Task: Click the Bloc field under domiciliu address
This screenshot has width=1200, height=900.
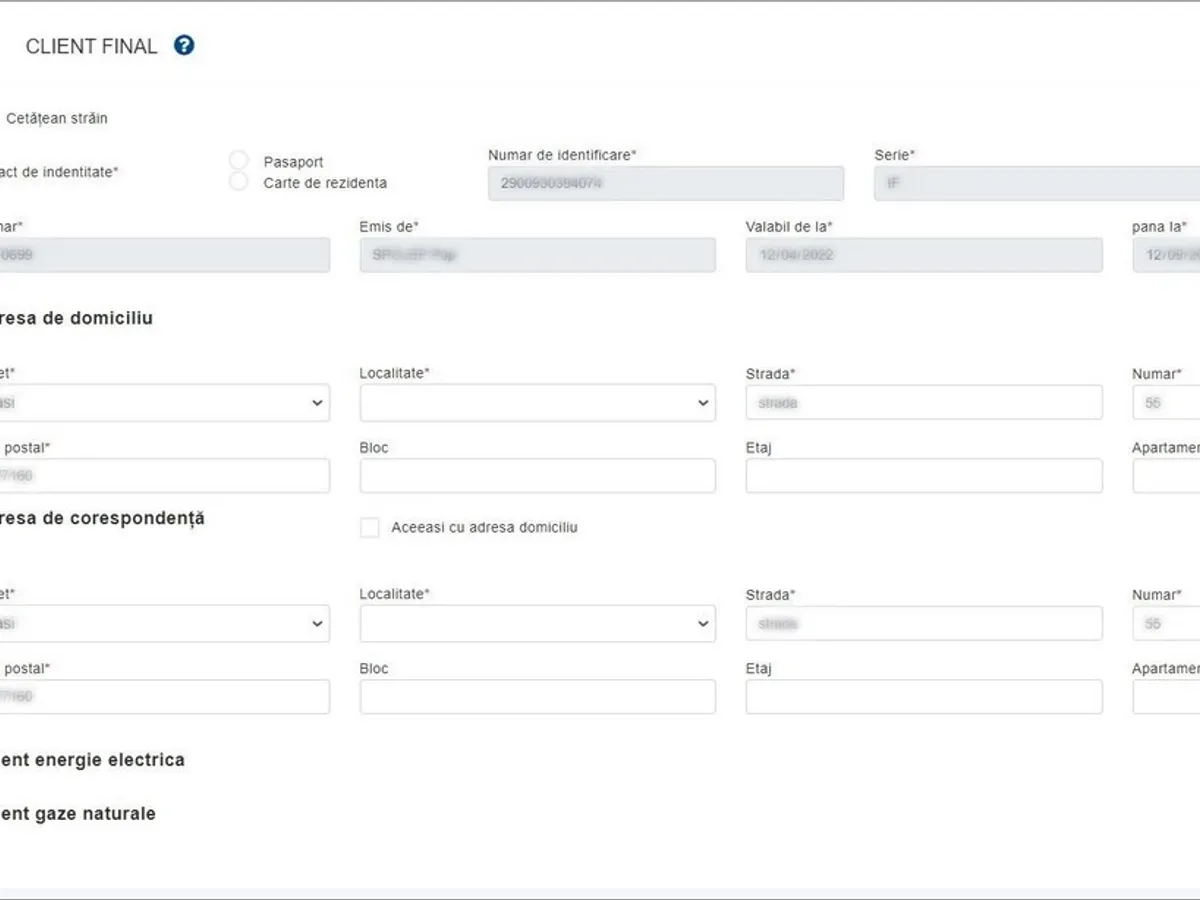Action: [537, 476]
